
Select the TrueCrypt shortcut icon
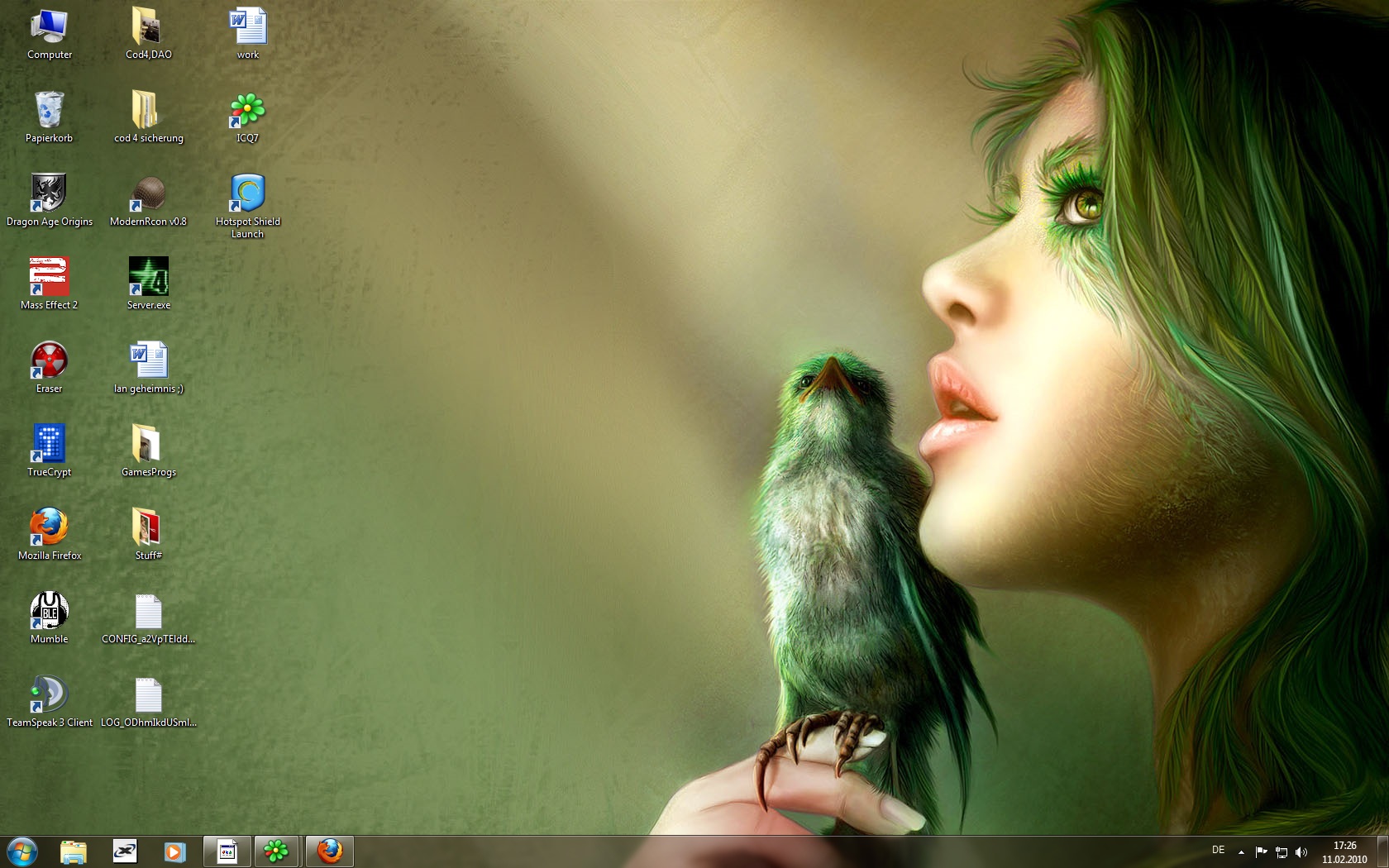click(50, 451)
